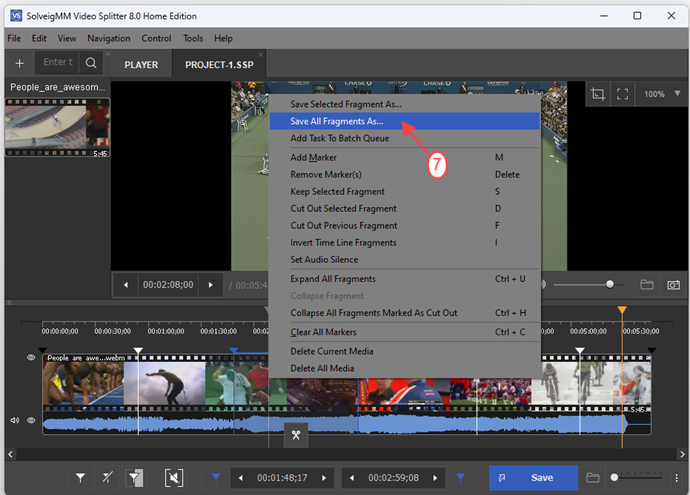Choose Cut Out Selected Fragment
Image resolution: width=690 pixels, height=495 pixels.
[404, 209]
